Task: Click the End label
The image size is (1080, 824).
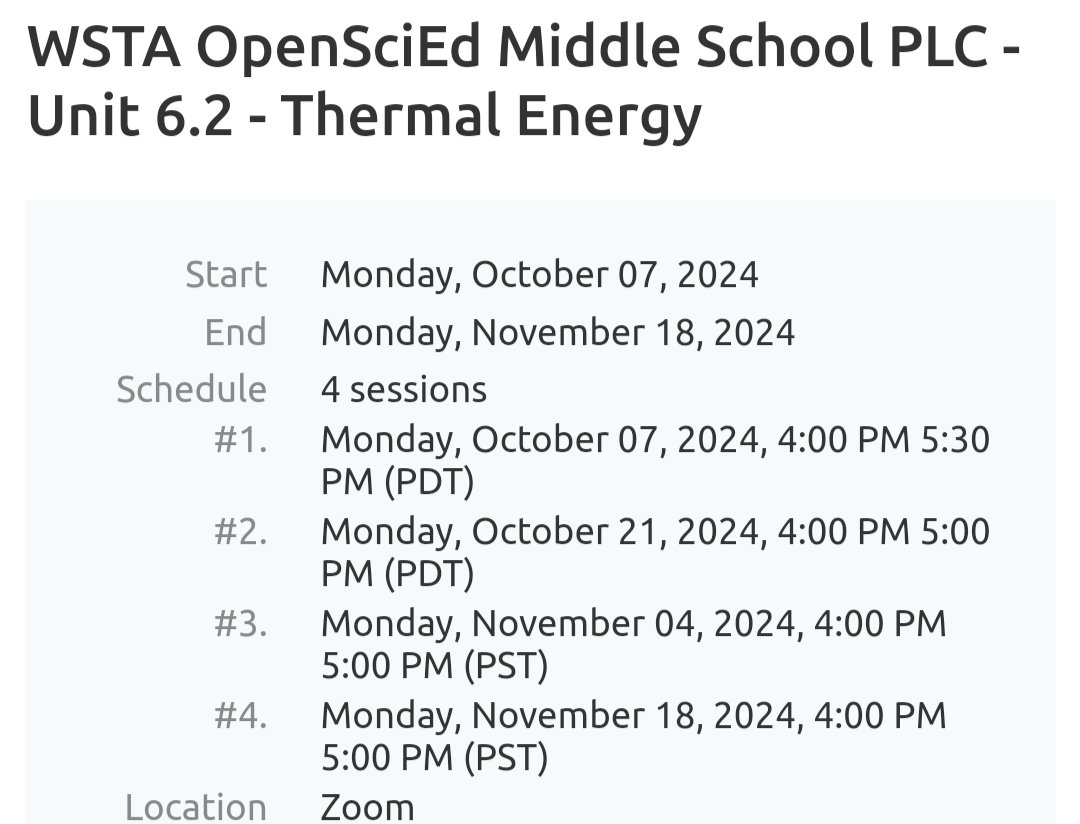Action: tap(236, 333)
